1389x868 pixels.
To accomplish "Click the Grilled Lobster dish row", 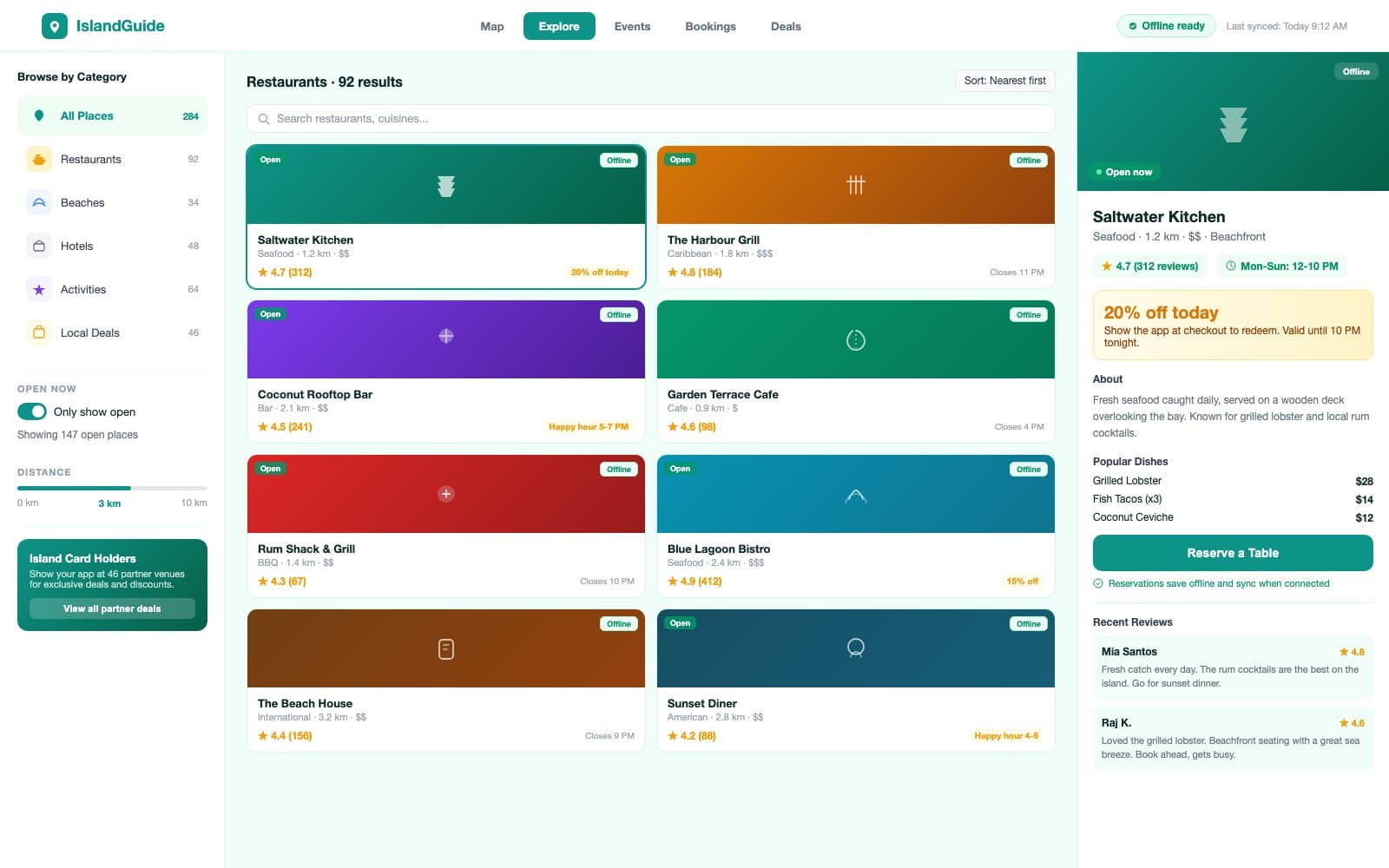I will coord(1233,481).
